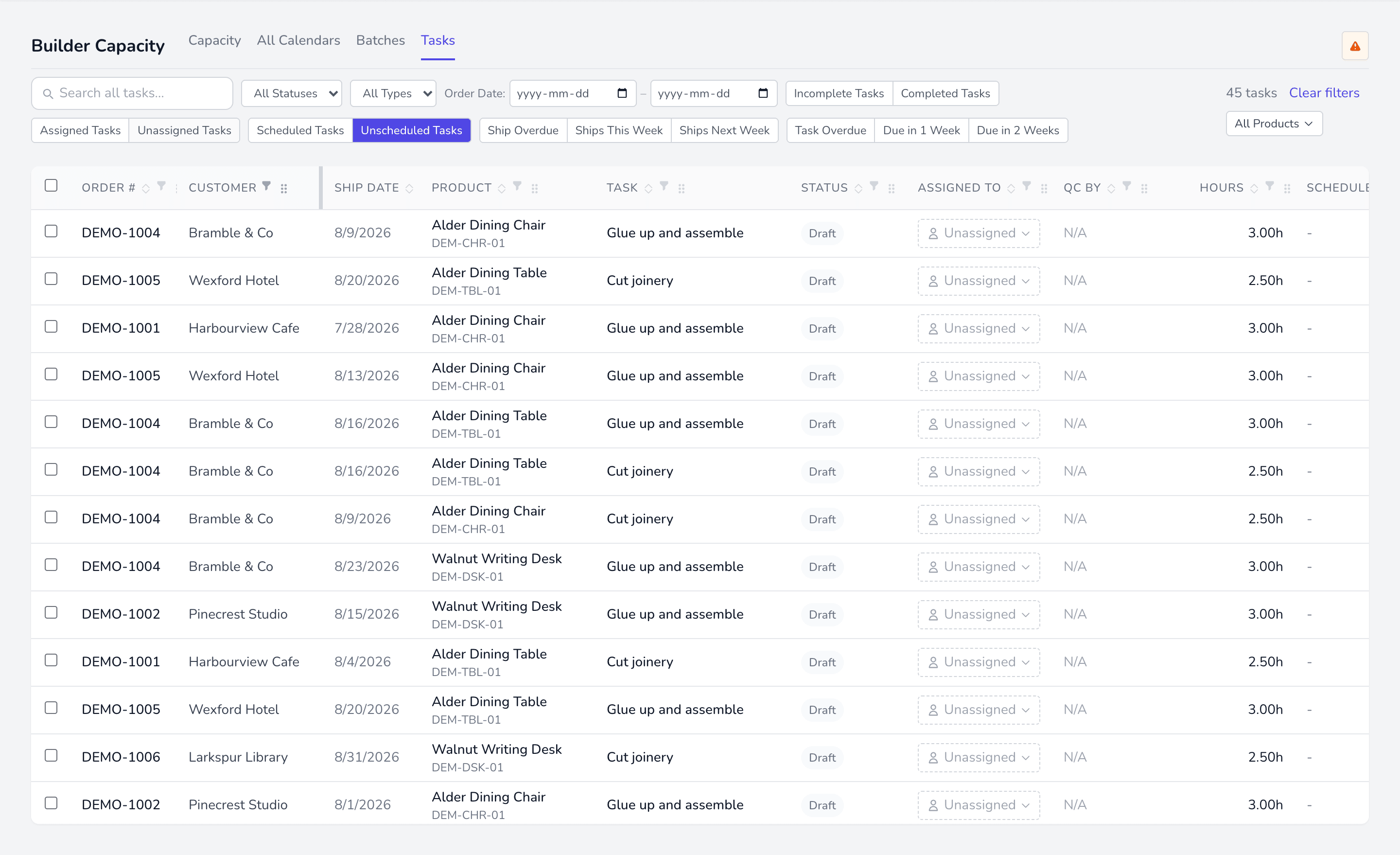Open the Assigned To column filter icon
Image resolution: width=1400 pixels, height=855 pixels.
(1027, 186)
